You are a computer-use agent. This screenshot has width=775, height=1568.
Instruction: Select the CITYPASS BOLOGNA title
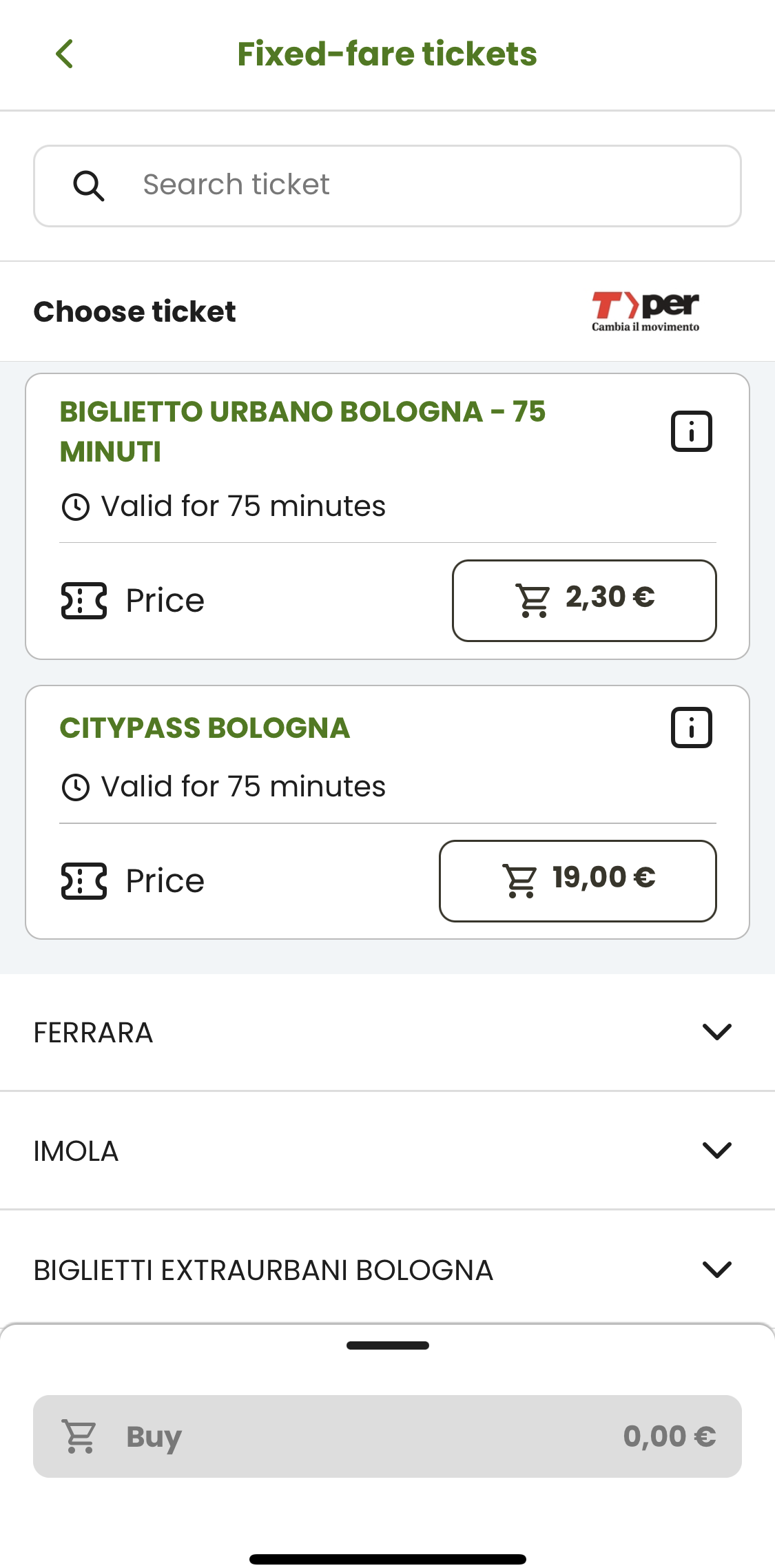click(x=205, y=728)
